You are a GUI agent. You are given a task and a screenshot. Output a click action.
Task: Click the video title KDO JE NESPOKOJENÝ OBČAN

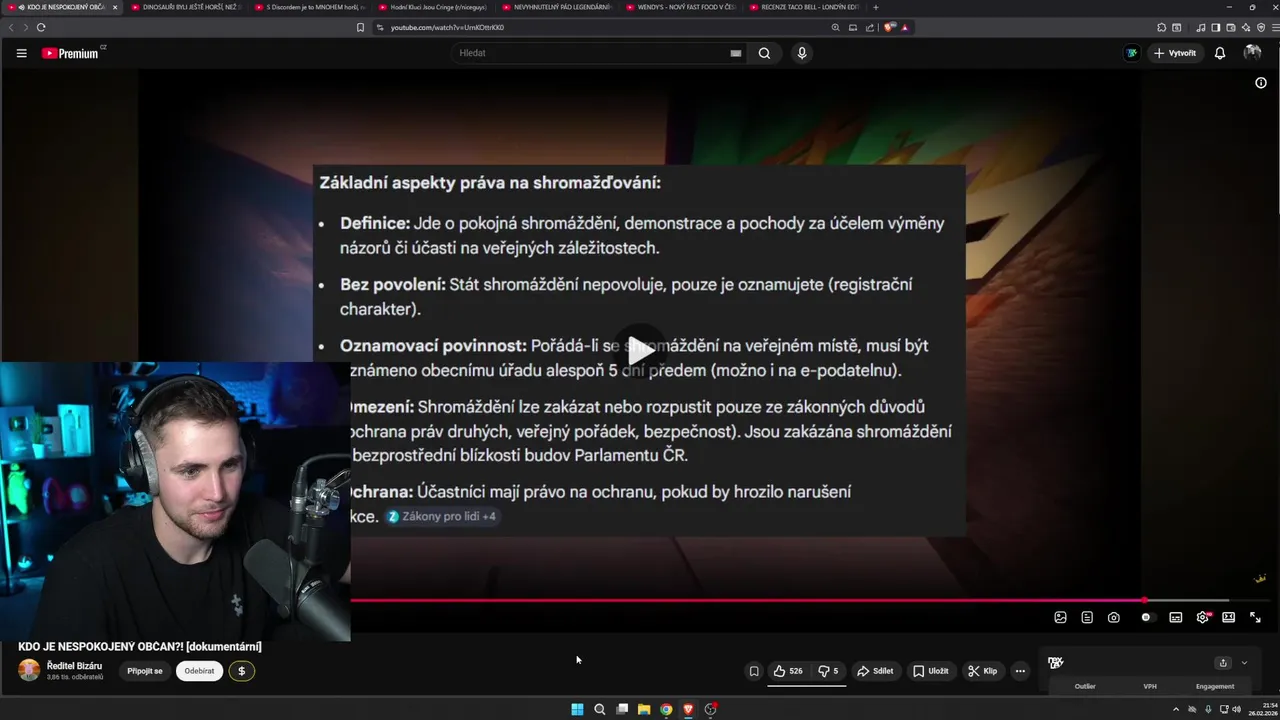pyautogui.click(x=140, y=647)
